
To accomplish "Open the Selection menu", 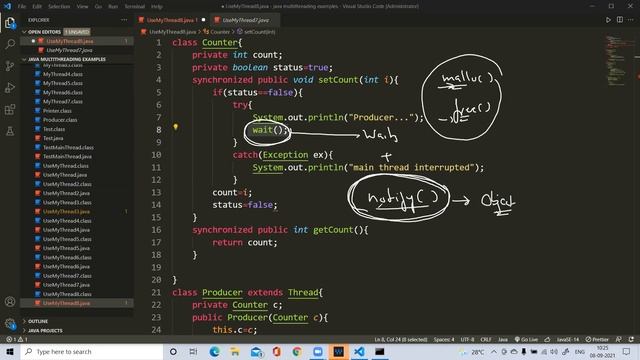I will (x=59, y=7).
